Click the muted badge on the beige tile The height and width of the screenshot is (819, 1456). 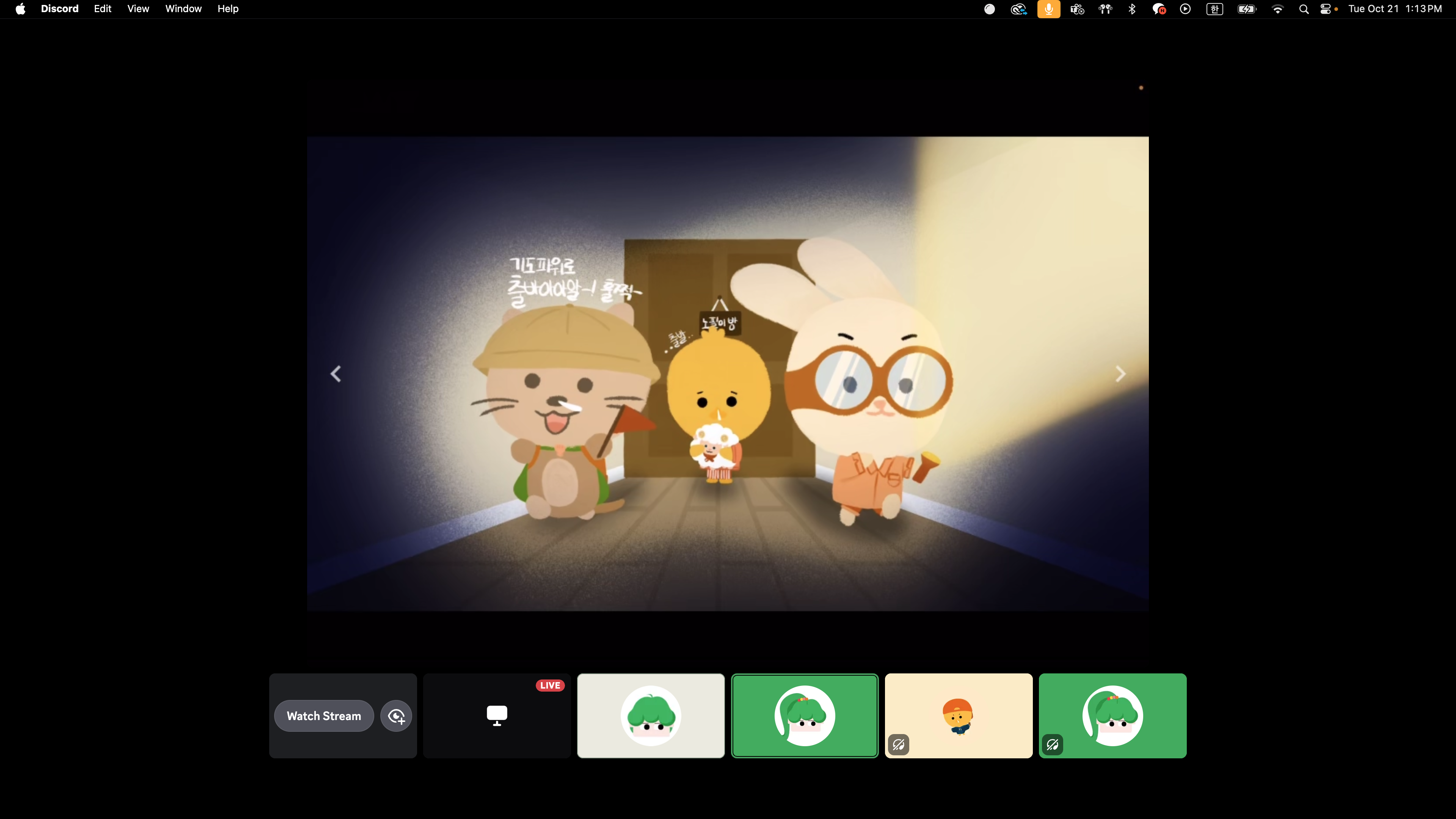click(x=899, y=744)
